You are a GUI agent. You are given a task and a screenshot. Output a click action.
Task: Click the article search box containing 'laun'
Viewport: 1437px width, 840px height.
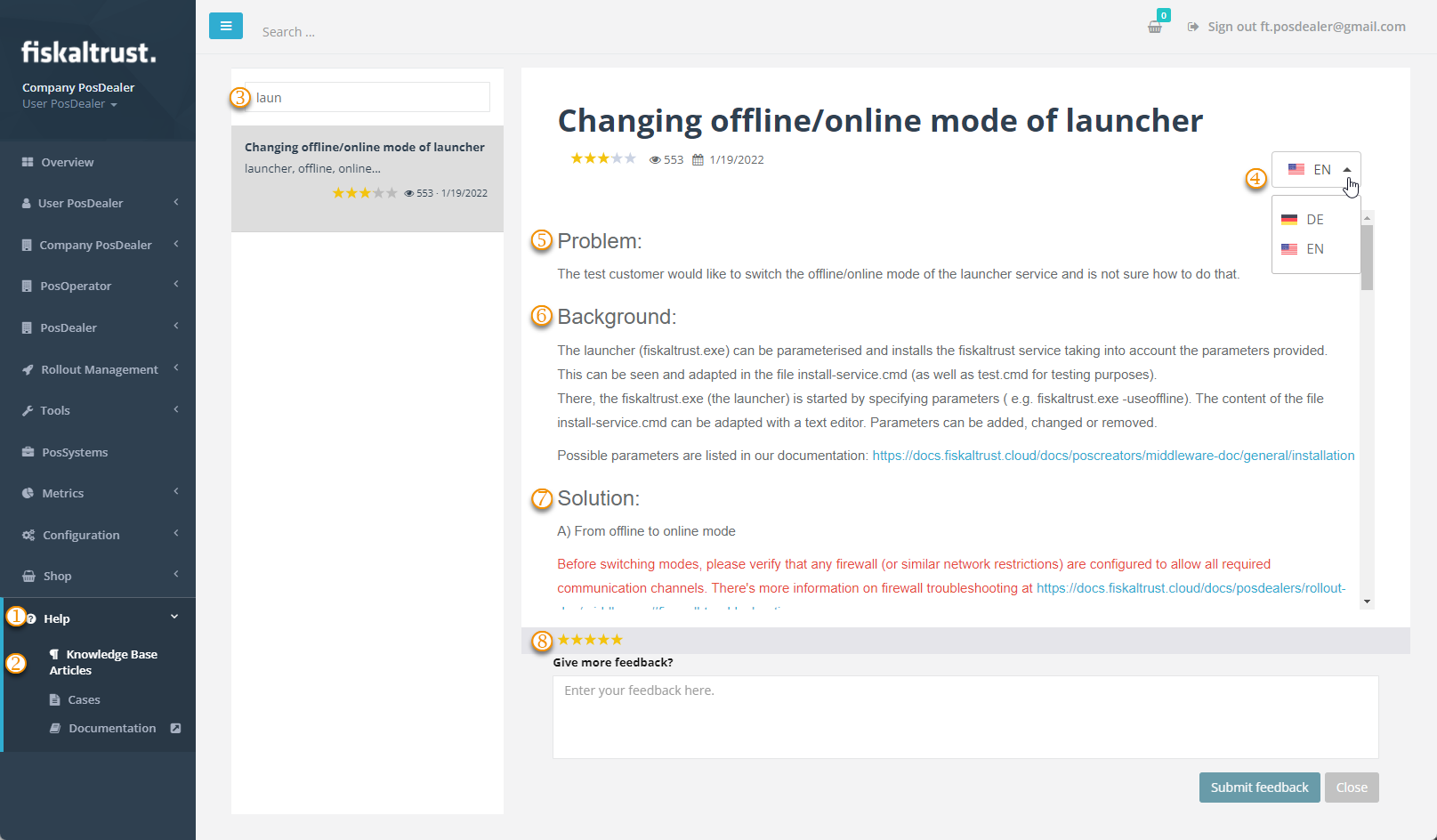[x=367, y=97]
